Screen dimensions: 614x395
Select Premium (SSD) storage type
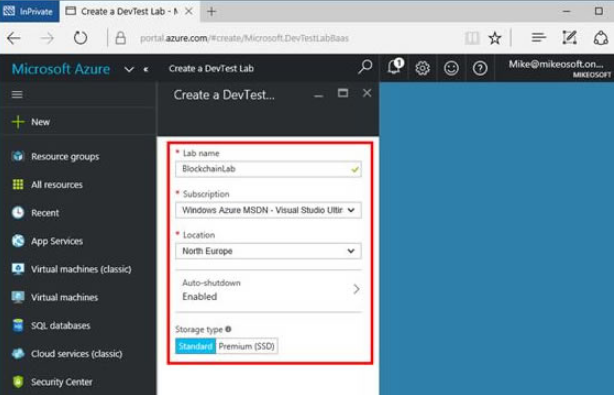tap(247, 346)
